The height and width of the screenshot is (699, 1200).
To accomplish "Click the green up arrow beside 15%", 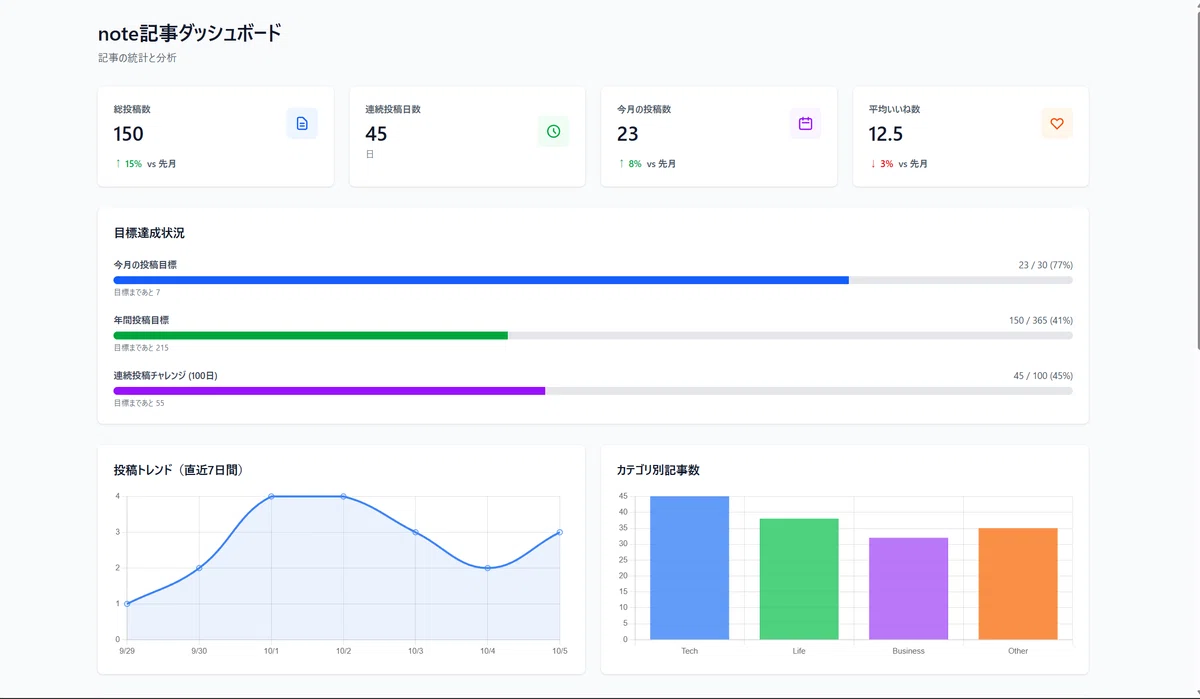I will (x=118, y=163).
